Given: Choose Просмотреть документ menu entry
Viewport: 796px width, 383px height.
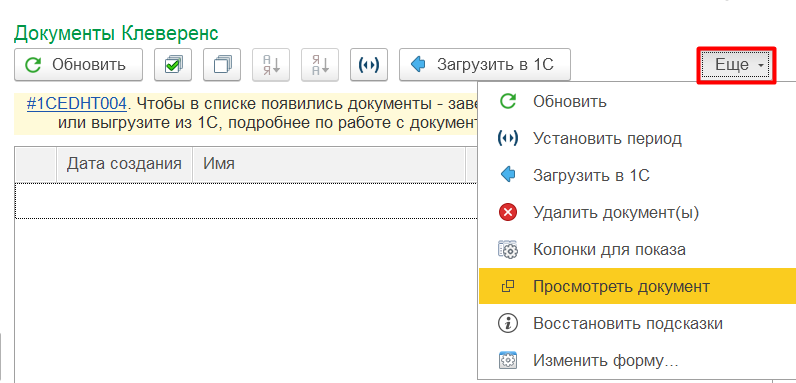Looking at the screenshot, I should [637, 286].
